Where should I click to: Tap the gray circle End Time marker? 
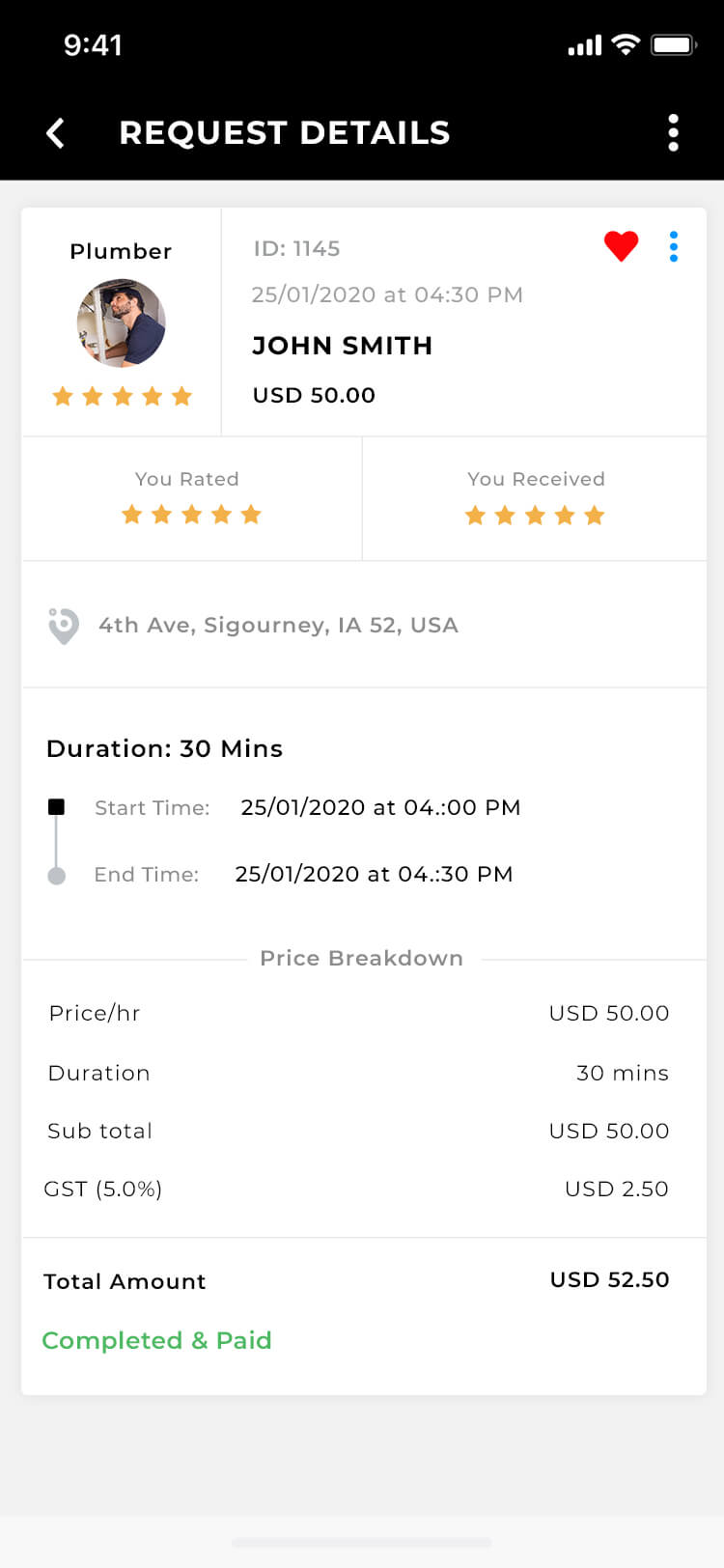(x=57, y=876)
